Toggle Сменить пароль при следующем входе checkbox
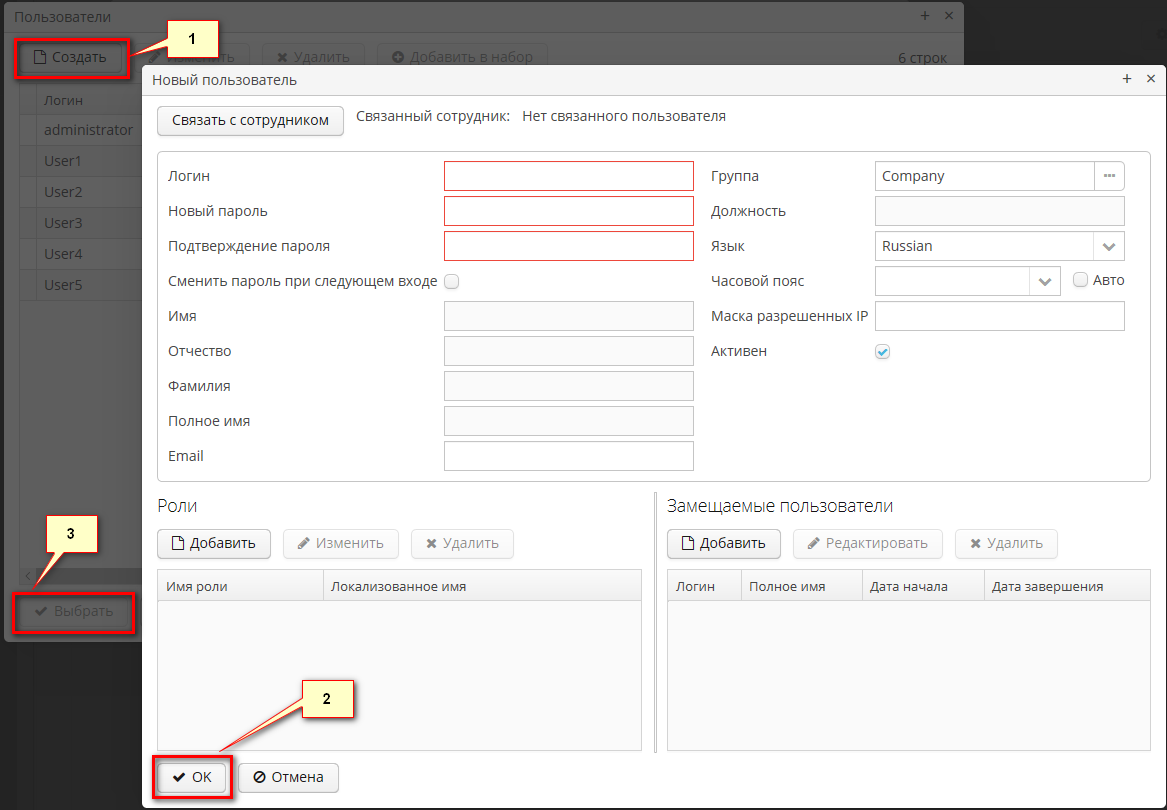 click(x=451, y=282)
